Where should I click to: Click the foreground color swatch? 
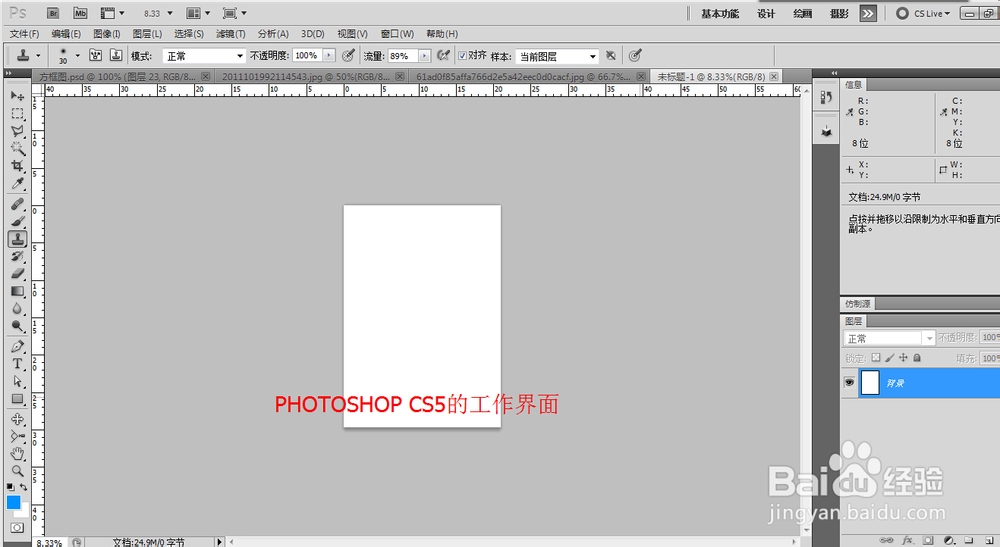click(13, 502)
